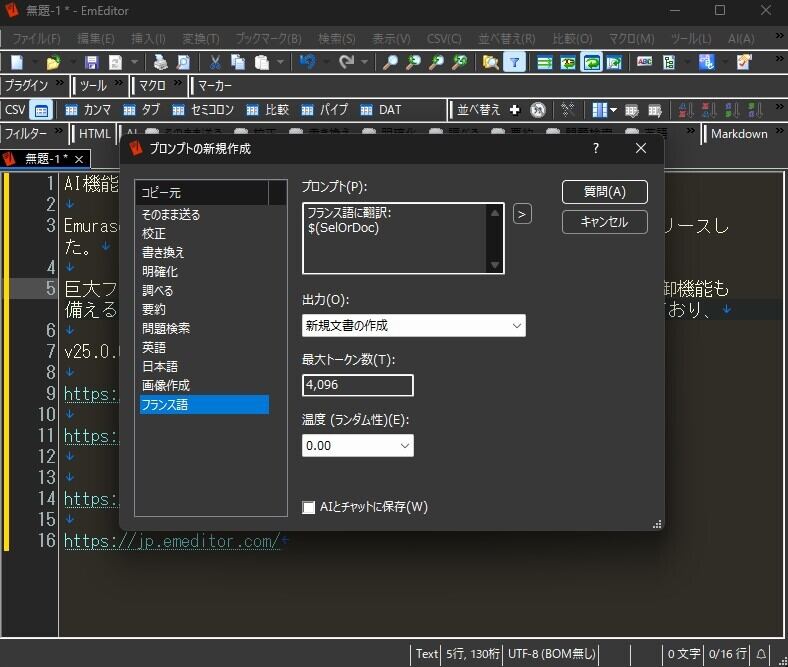The height and width of the screenshot is (667, 788).
Task: Expand the マクロ toolbar overflow chevron
Action: tap(177, 82)
